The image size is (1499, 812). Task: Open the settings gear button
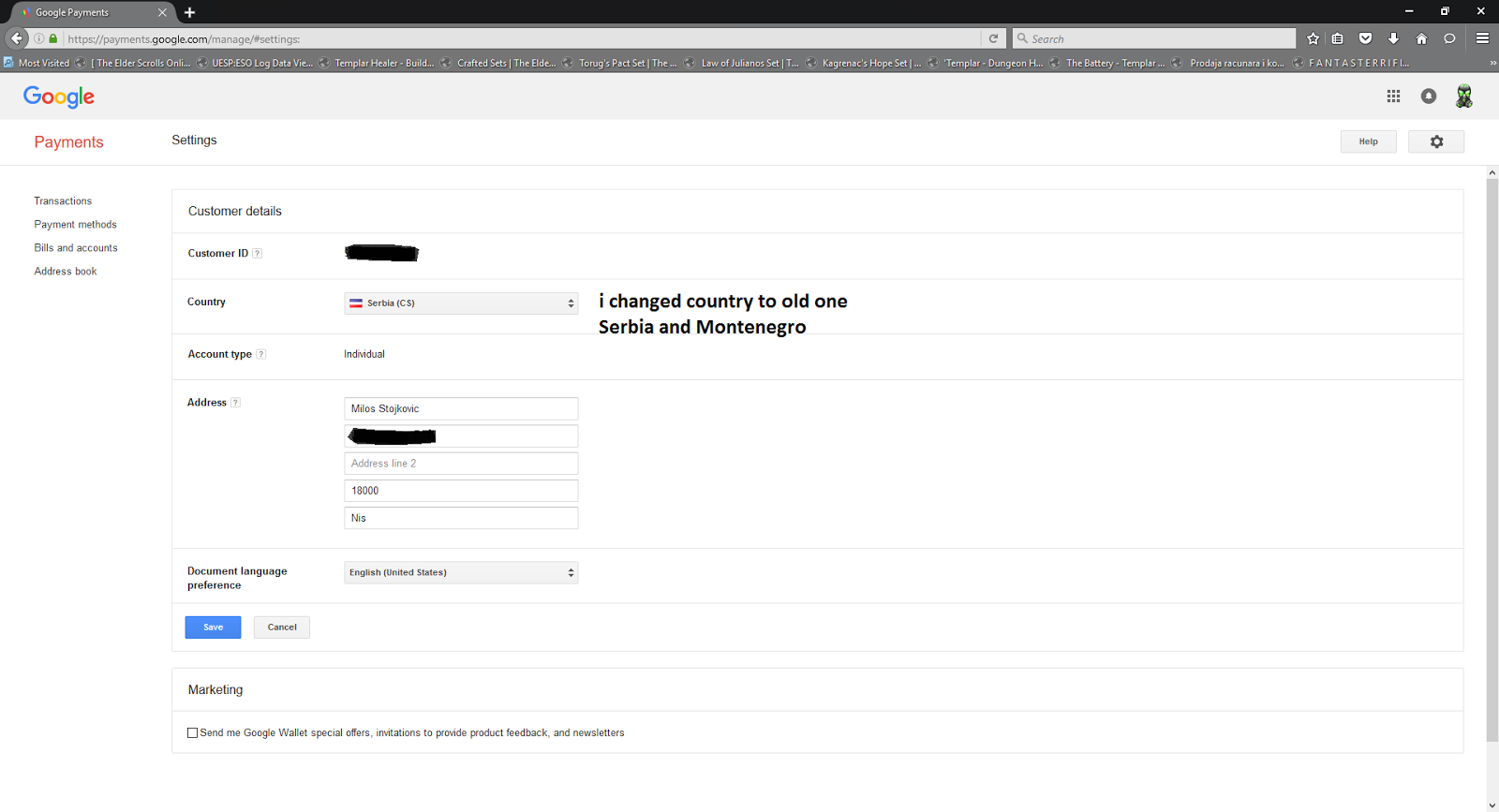pos(1436,141)
